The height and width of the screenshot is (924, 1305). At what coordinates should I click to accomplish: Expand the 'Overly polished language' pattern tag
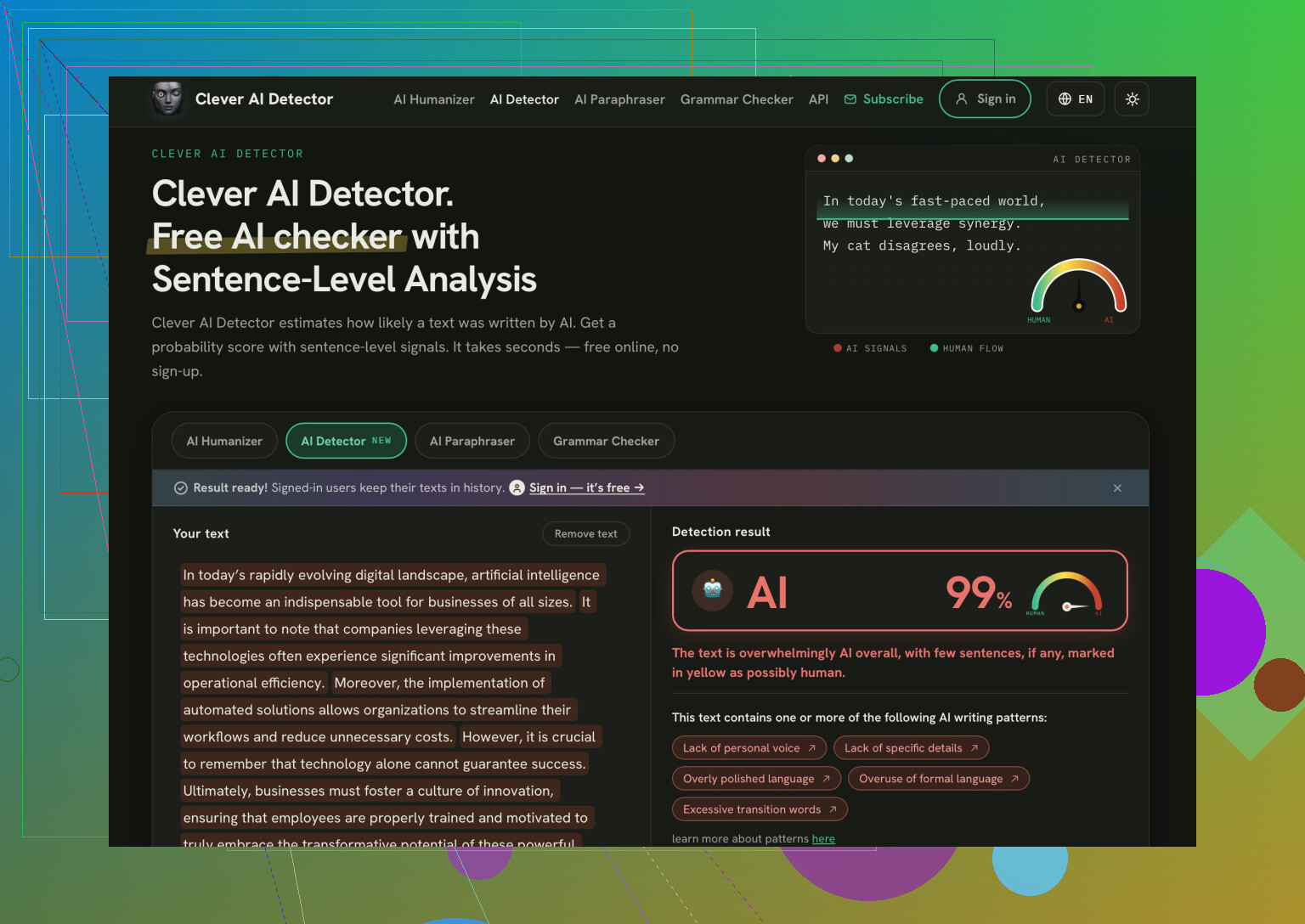756,779
